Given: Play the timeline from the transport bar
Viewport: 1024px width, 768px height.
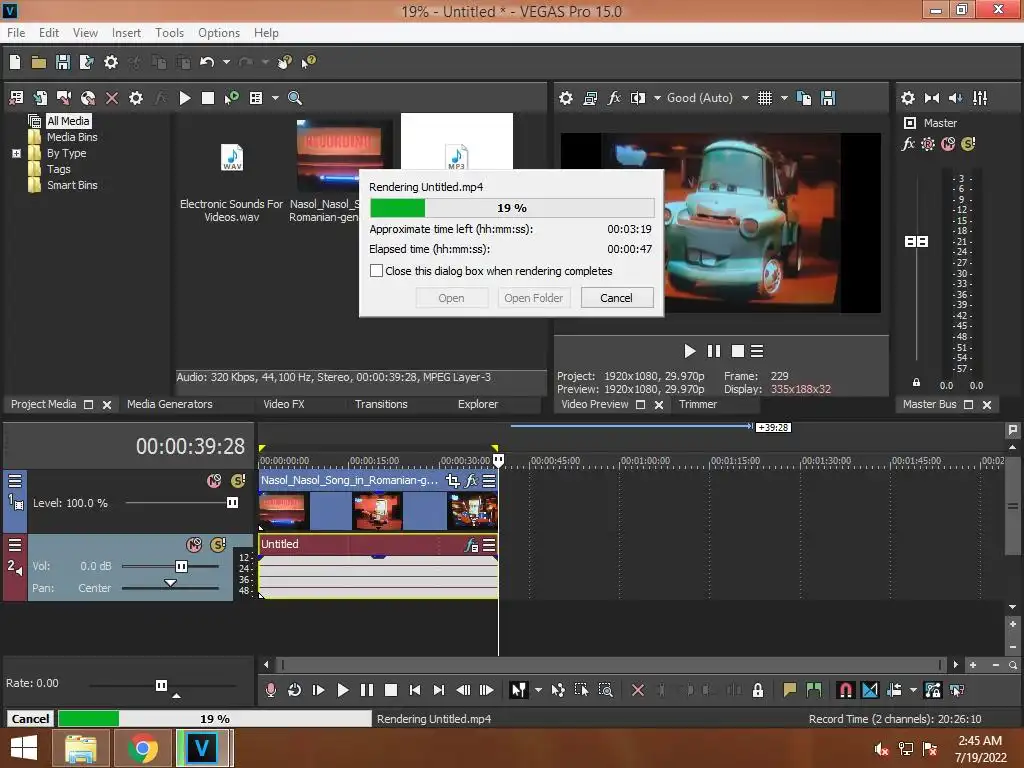Looking at the screenshot, I should pos(342,690).
